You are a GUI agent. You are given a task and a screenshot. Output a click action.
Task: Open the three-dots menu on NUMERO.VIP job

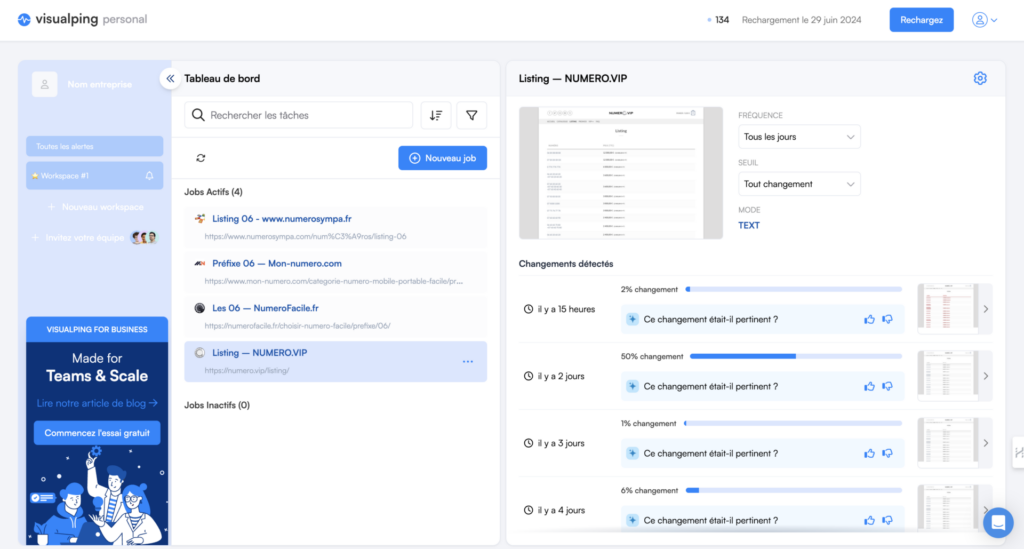(468, 362)
